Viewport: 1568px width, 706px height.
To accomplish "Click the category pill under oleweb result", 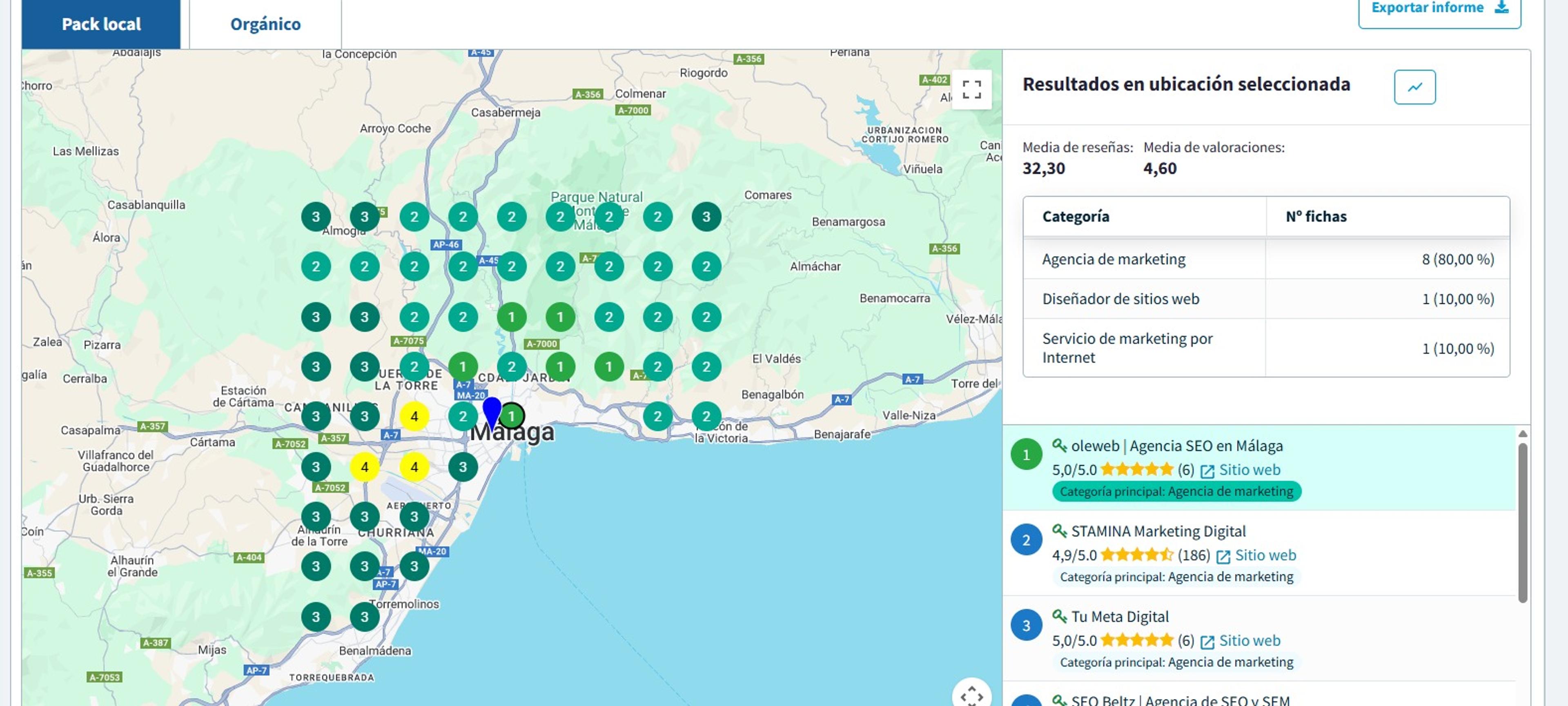I will [1176, 491].
